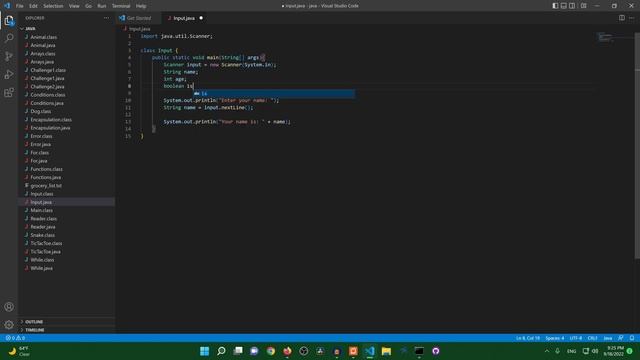This screenshot has height=360, width=640.
Task: Open While.java file
Action: 42,268
